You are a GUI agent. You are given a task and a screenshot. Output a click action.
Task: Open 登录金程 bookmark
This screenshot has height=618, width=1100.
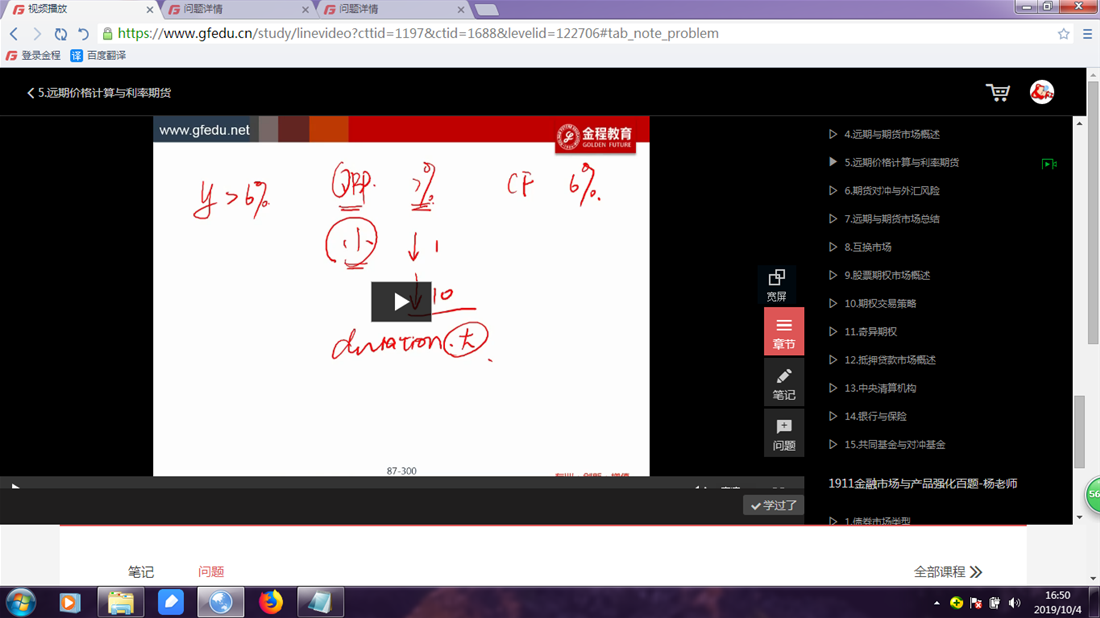tap(34, 55)
